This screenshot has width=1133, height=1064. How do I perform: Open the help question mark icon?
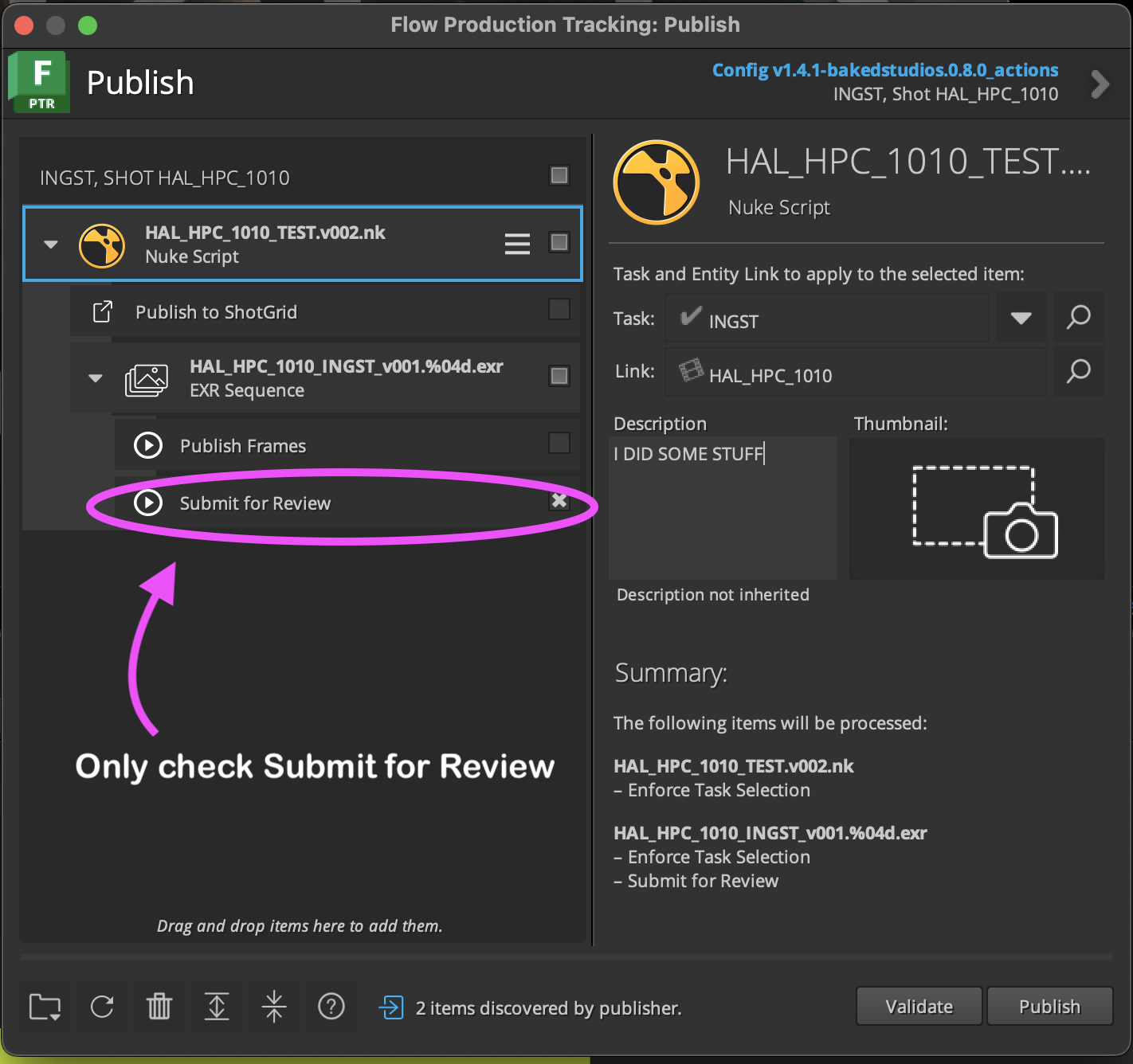pos(331,1006)
